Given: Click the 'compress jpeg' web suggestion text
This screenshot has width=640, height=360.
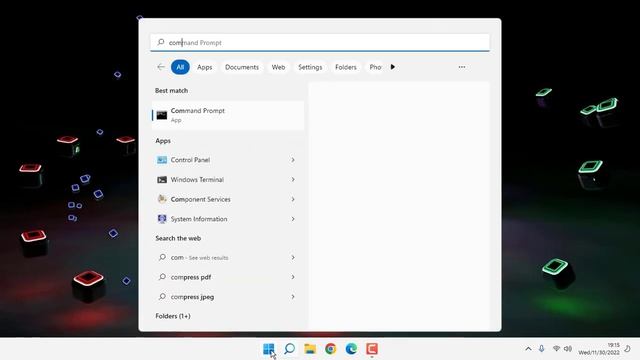Looking at the screenshot, I should coord(192,297).
